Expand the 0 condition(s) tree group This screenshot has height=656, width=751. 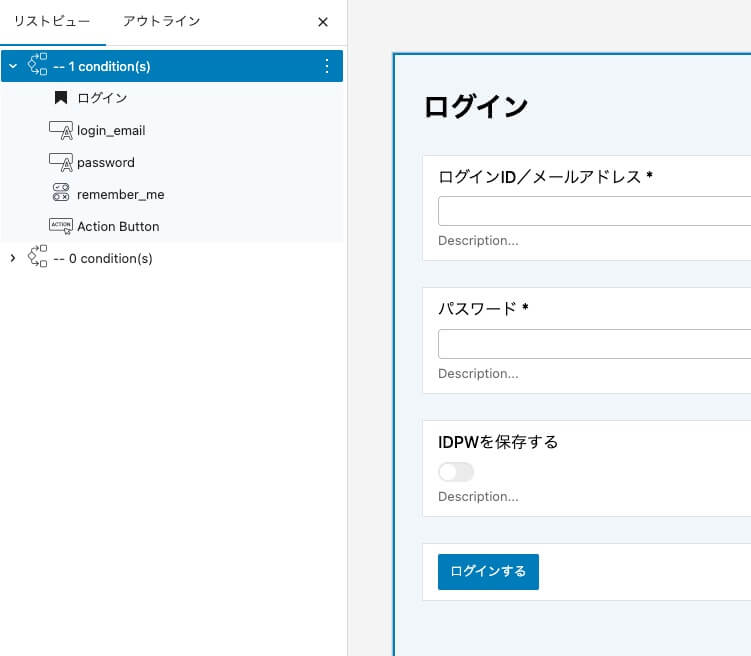point(13,258)
